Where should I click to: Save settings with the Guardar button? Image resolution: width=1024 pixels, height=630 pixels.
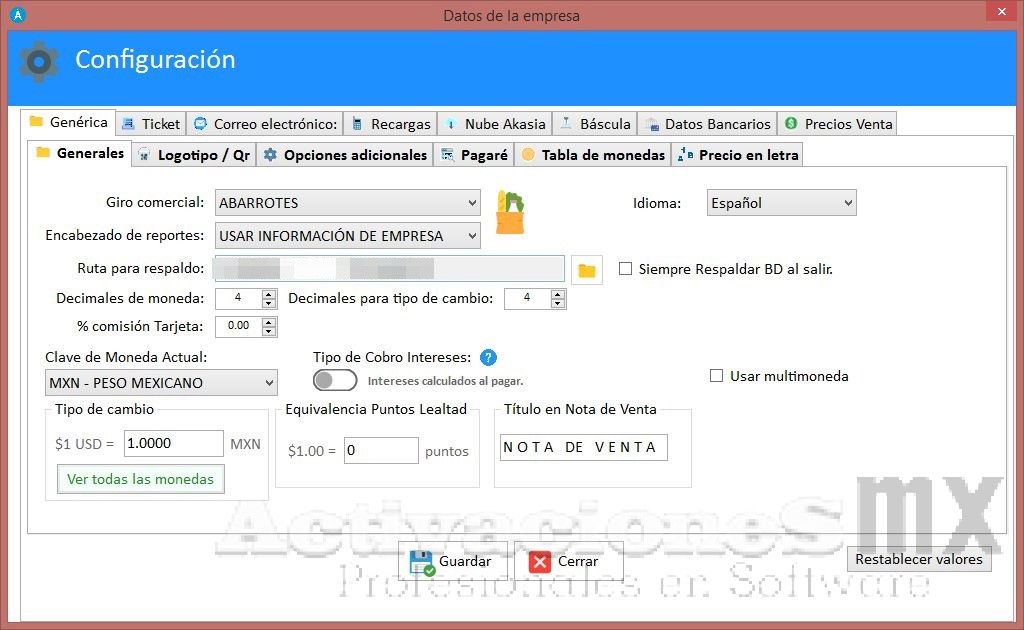(452, 561)
